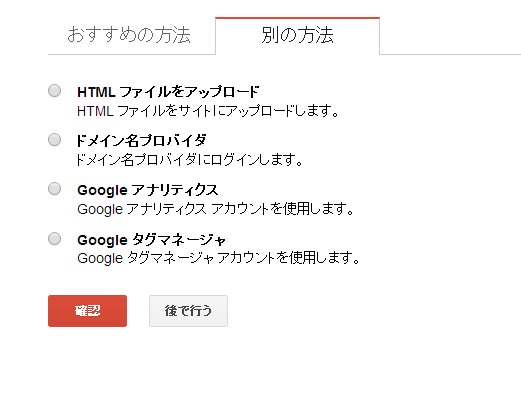Click the Google アナリティクス アカウントを使用します text

(215, 209)
